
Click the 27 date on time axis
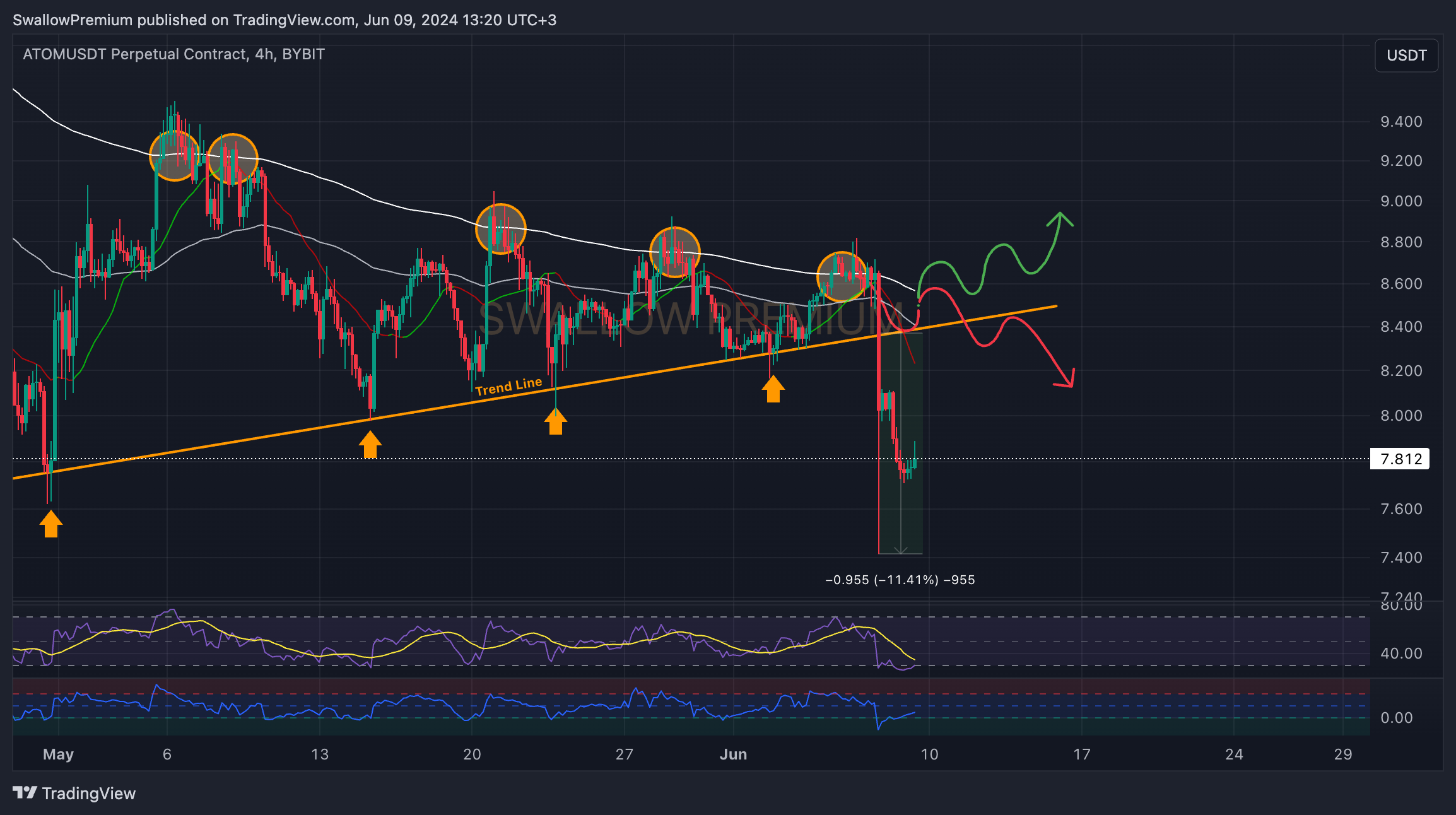coord(624,754)
